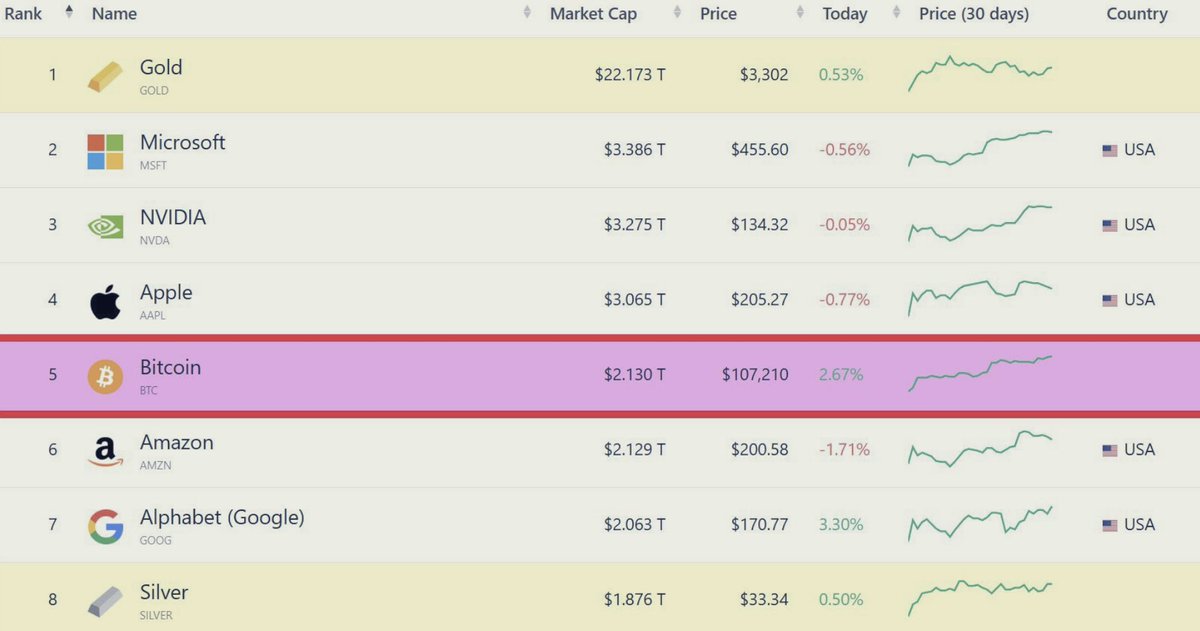Click the AMZN ticker symbol
The image size is (1200, 631).
[155, 465]
